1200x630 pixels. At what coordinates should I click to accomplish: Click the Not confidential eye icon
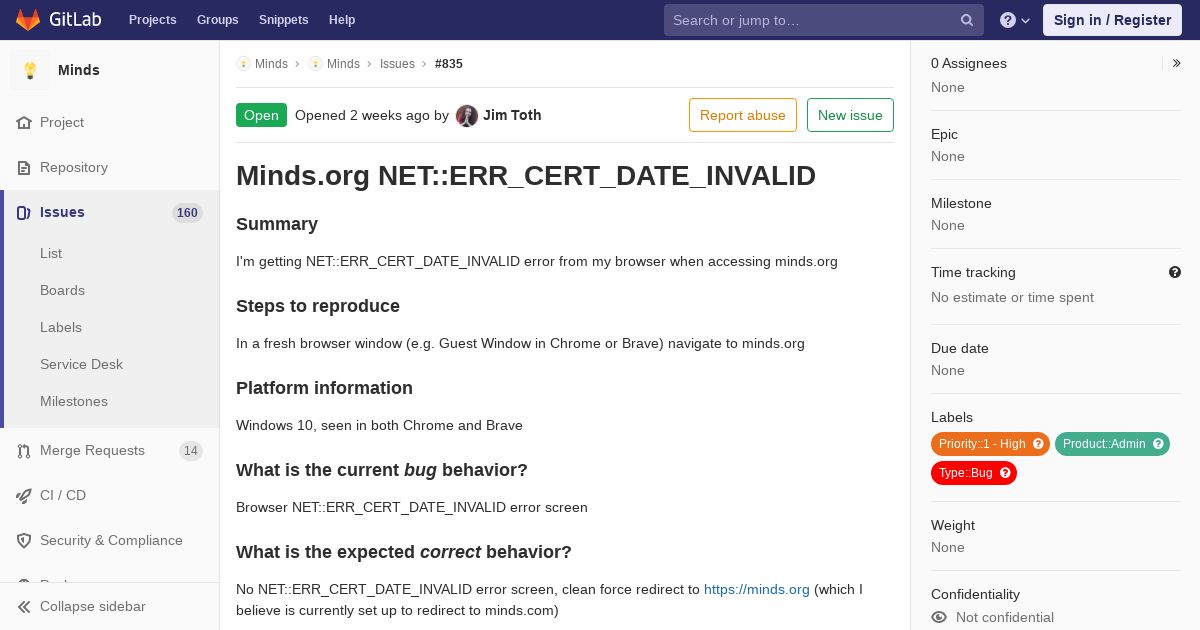939,618
